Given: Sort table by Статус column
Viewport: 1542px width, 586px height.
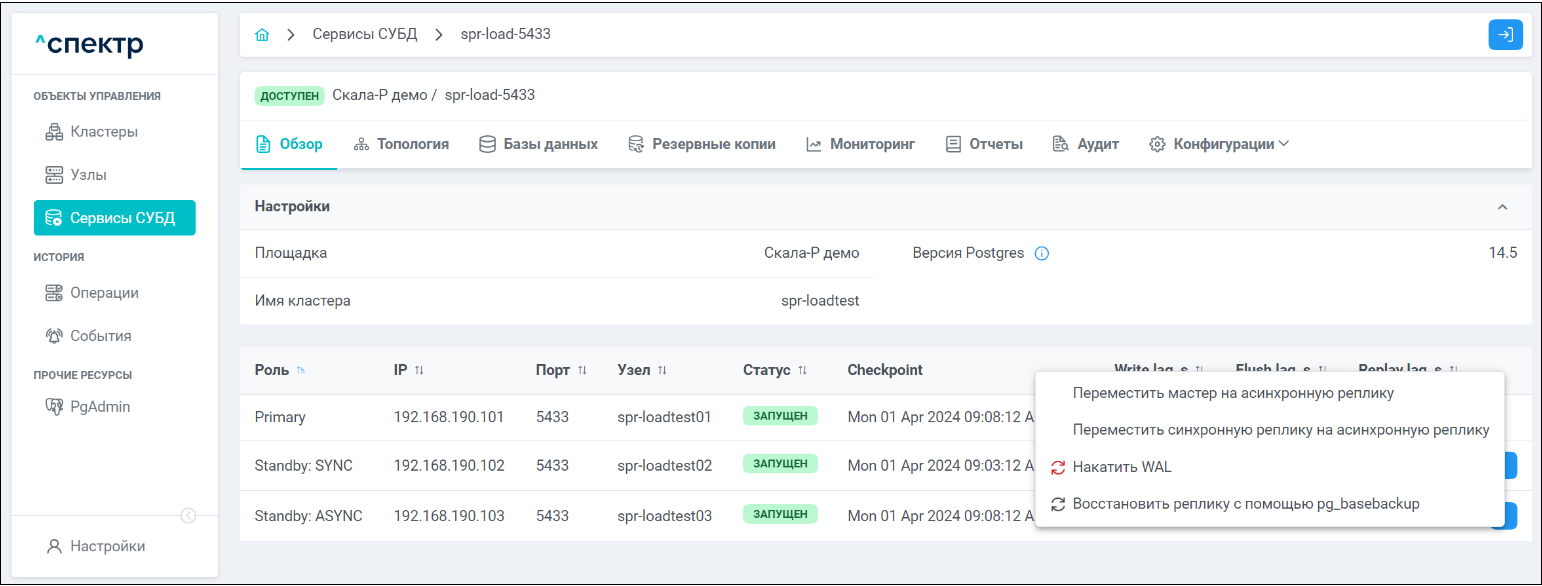Looking at the screenshot, I should coord(802,371).
